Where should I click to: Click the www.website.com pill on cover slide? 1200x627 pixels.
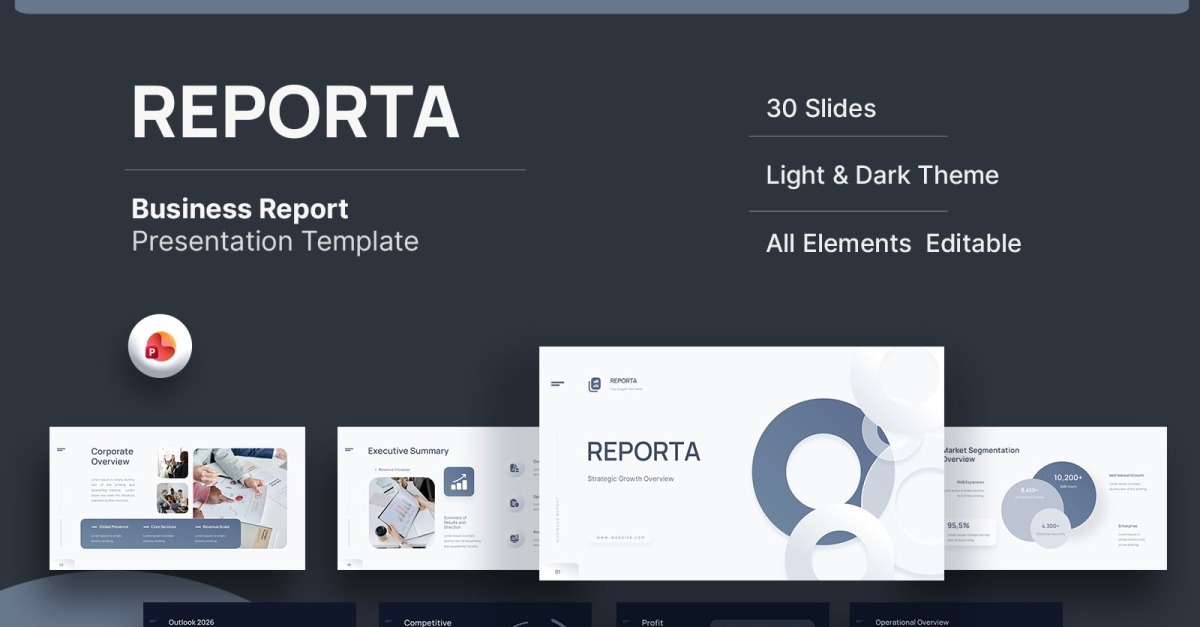click(x=621, y=537)
